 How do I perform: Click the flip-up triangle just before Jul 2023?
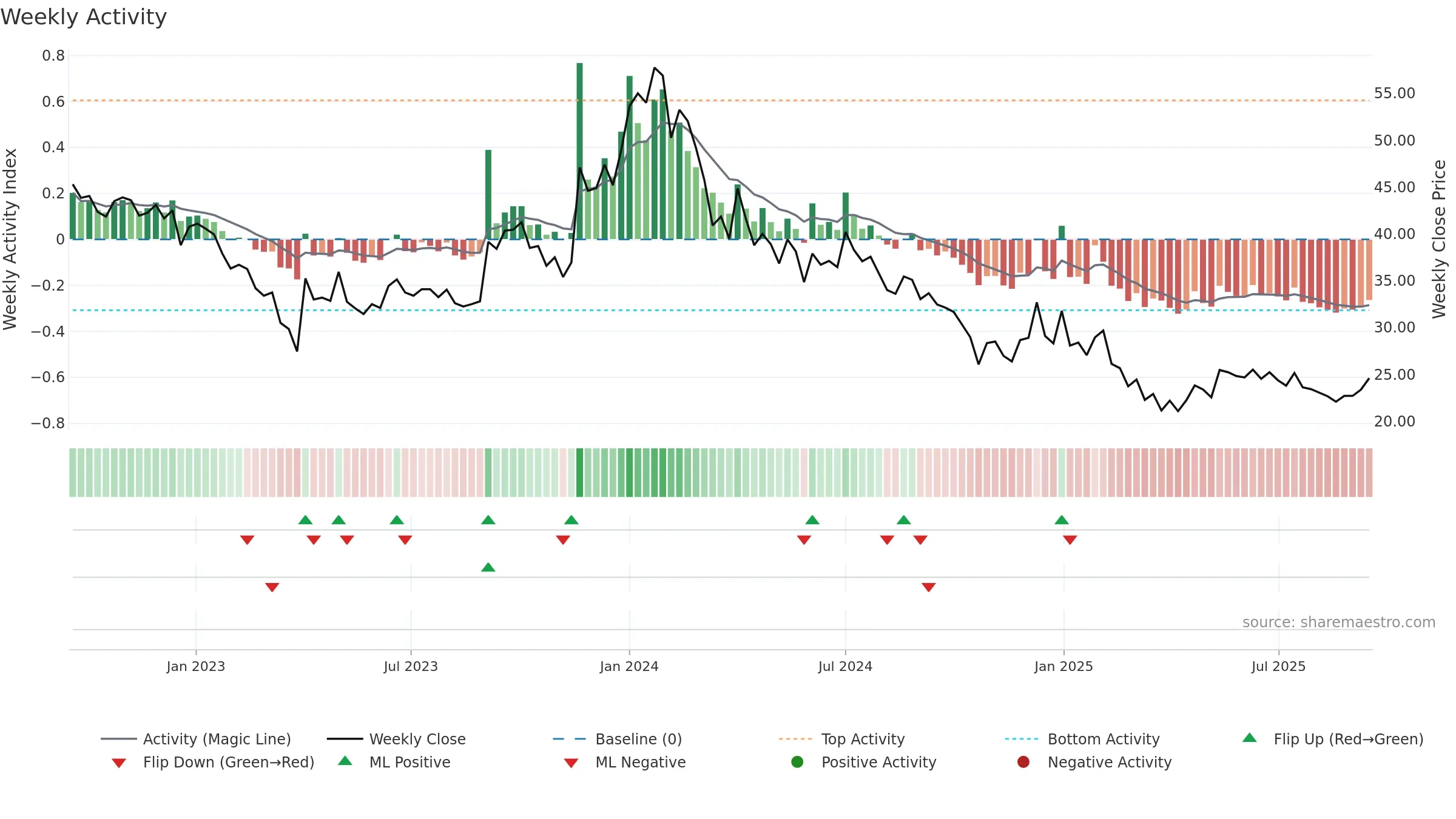[x=397, y=520]
